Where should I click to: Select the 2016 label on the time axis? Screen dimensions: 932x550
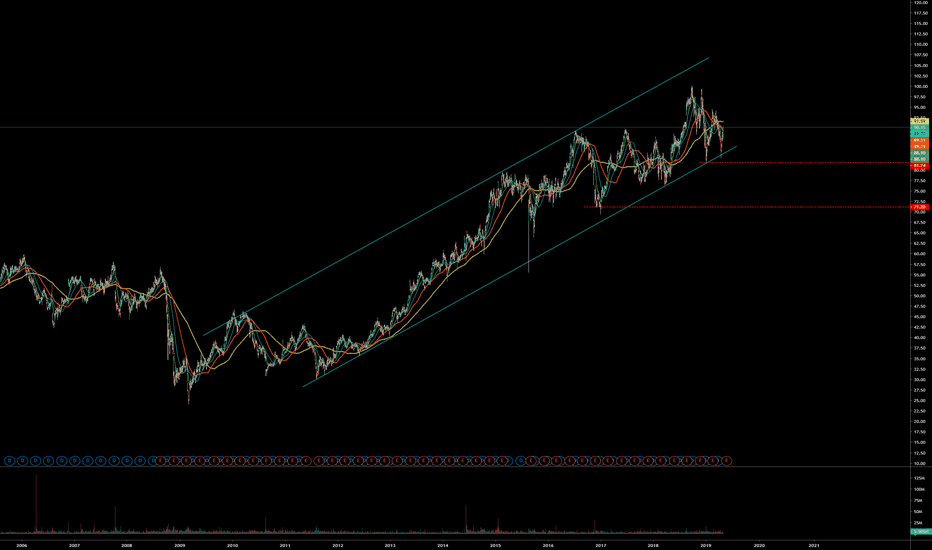(x=548, y=545)
